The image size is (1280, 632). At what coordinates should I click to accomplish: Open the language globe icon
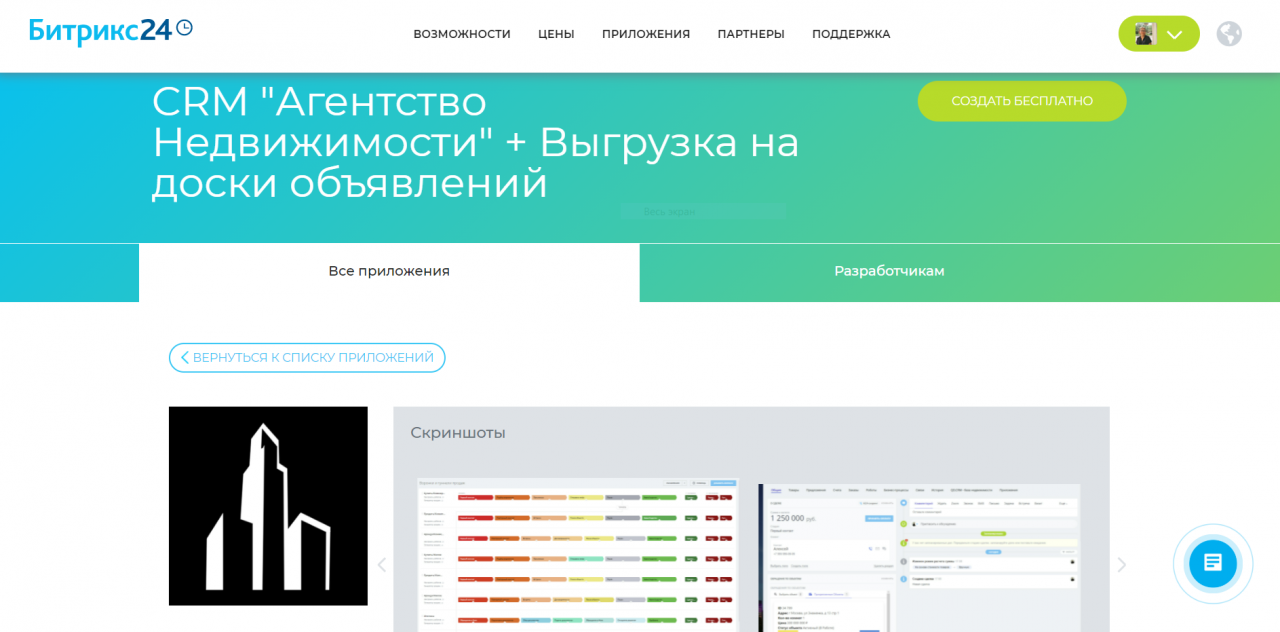pyautogui.click(x=1229, y=34)
